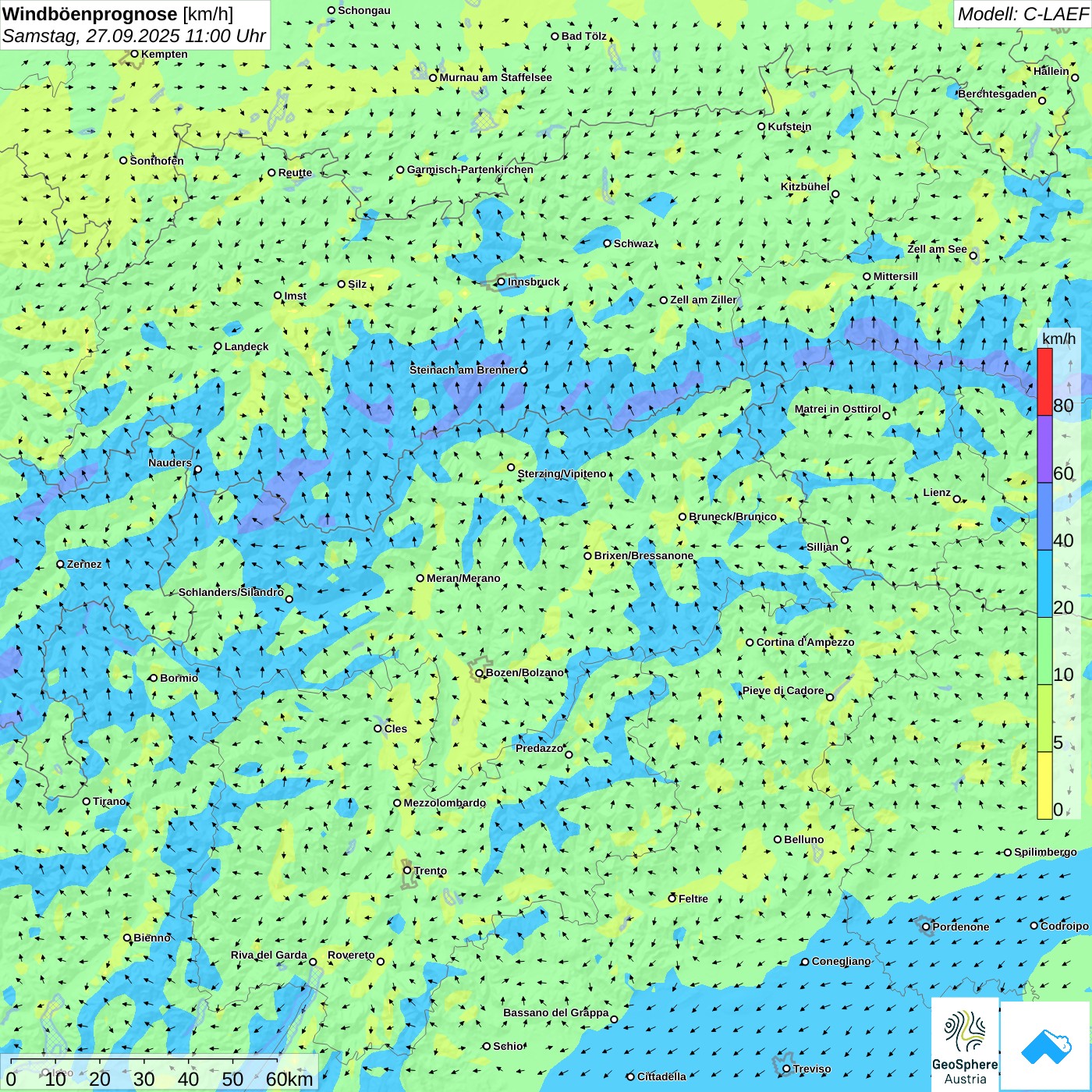The width and height of the screenshot is (1092, 1092).
Task: Click the blue cloud house logo
Action: [x=1046, y=1046]
